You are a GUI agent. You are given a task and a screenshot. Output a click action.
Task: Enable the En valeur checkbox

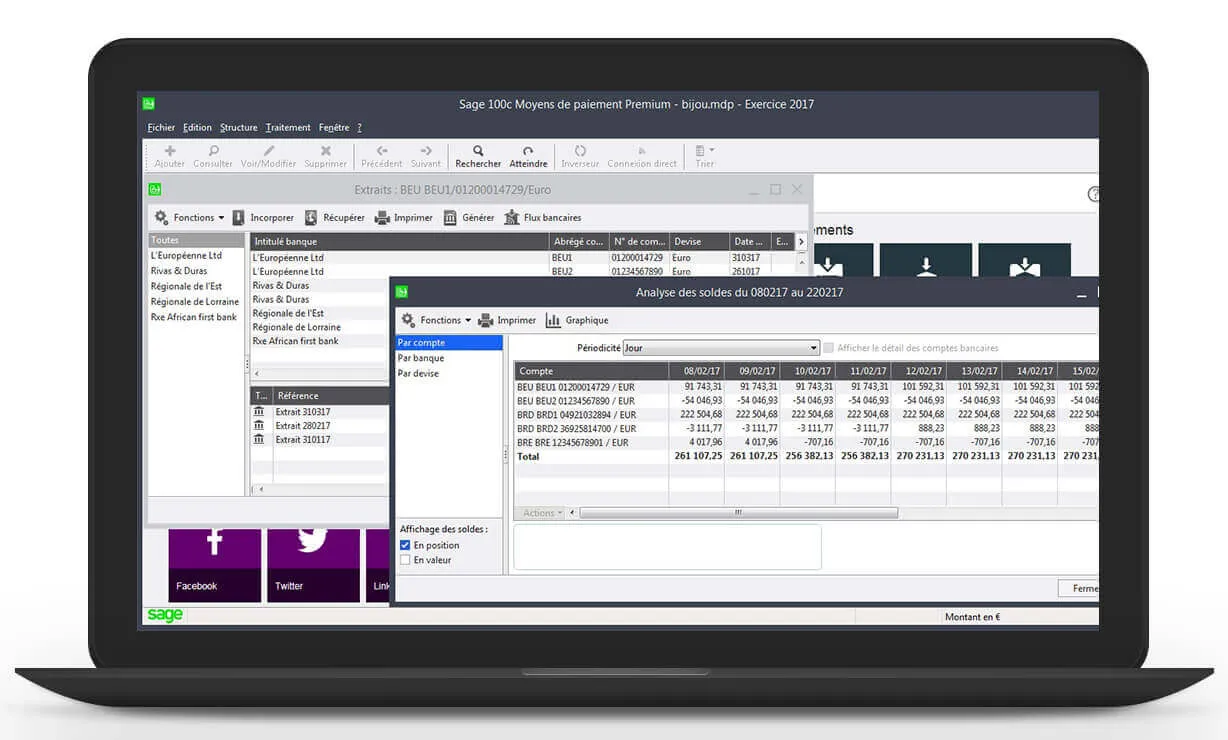(x=405, y=560)
